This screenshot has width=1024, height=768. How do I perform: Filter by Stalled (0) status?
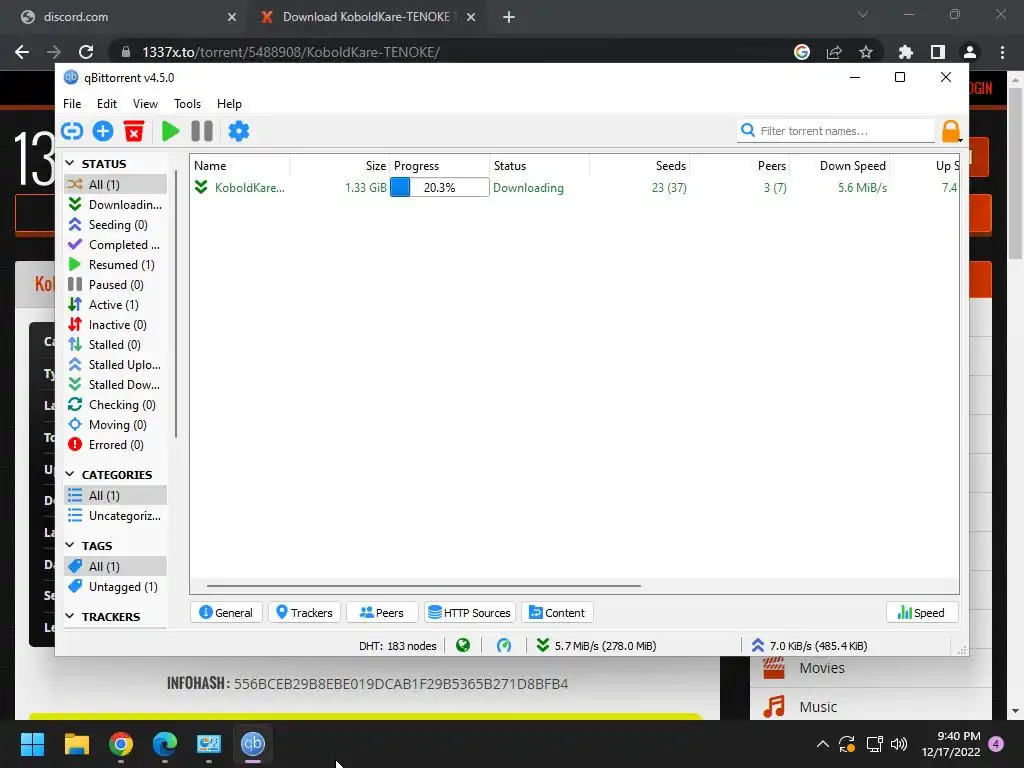116,345
